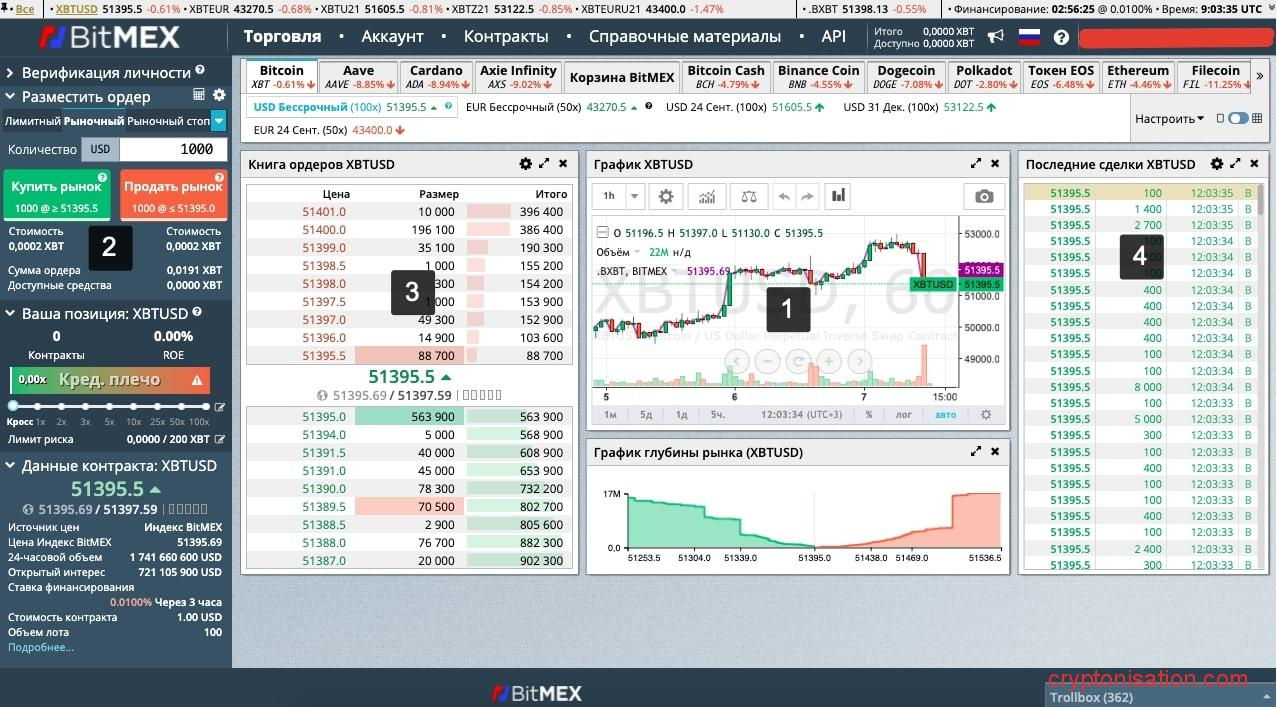
Task: Click the Продать рынок button
Action: pyautogui.click(x=174, y=196)
